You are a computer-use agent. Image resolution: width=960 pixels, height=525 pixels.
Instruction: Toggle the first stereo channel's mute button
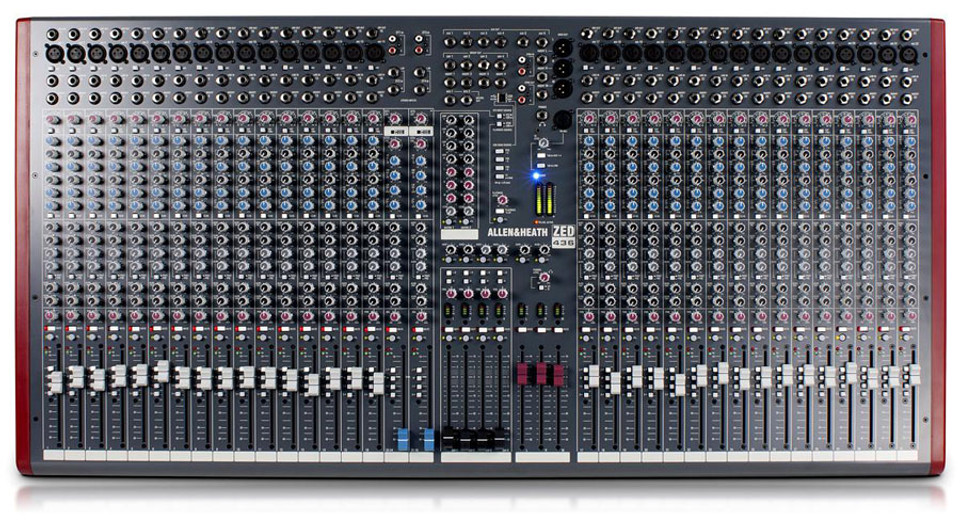click(392, 330)
